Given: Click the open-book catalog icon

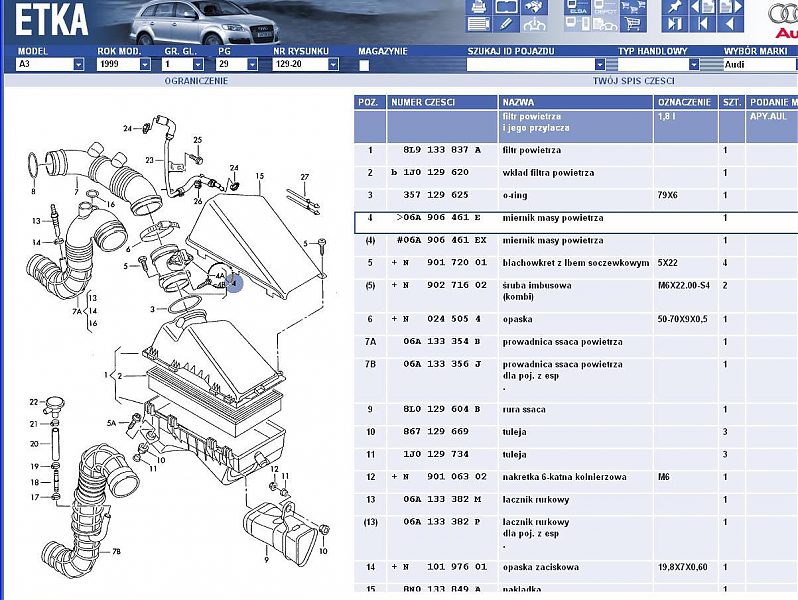Looking at the screenshot, I should click(x=506, y=7).
